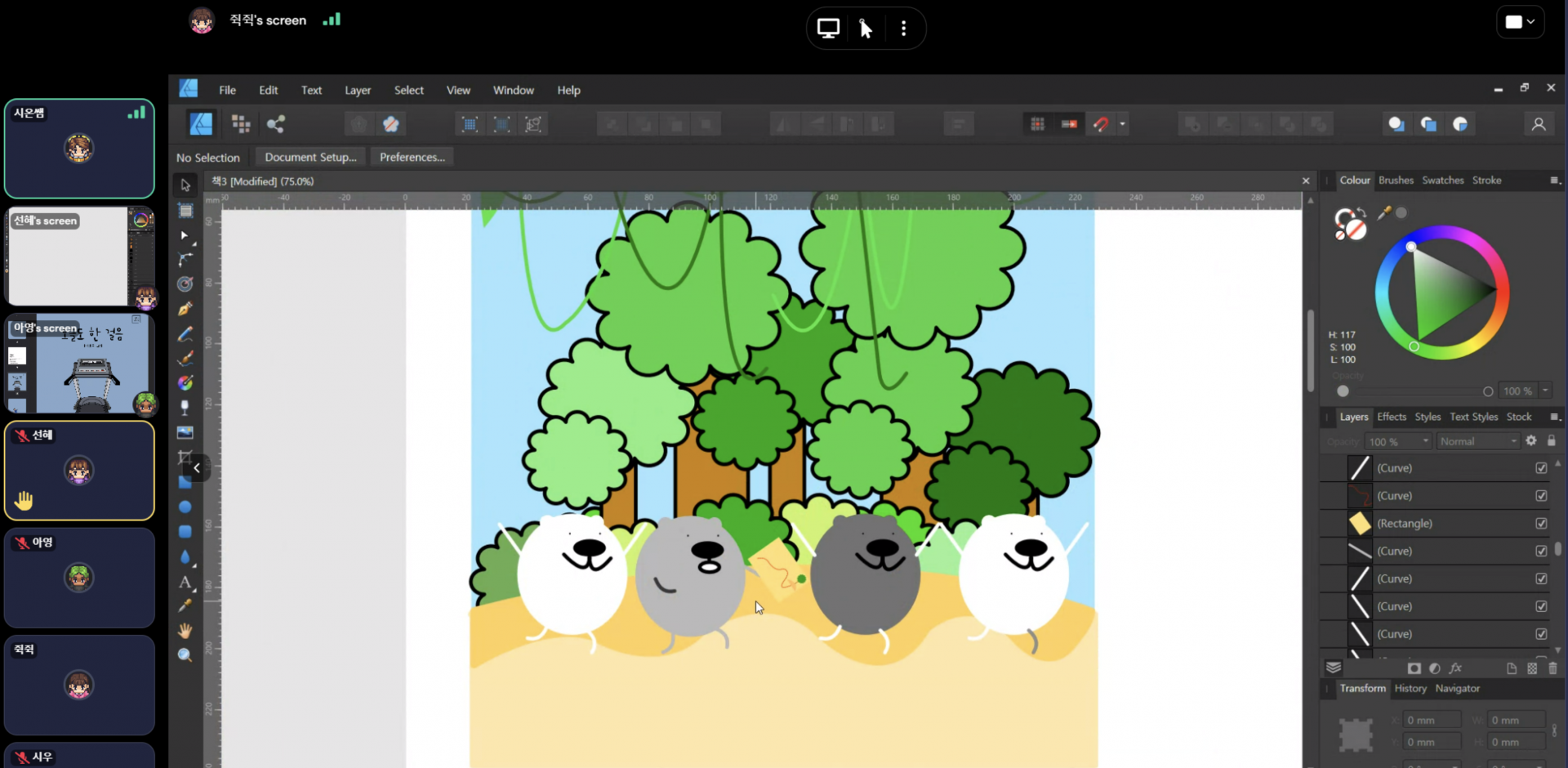Select the Contour tool
This screenshot has height=768, width=1568.
pos(185,284)
